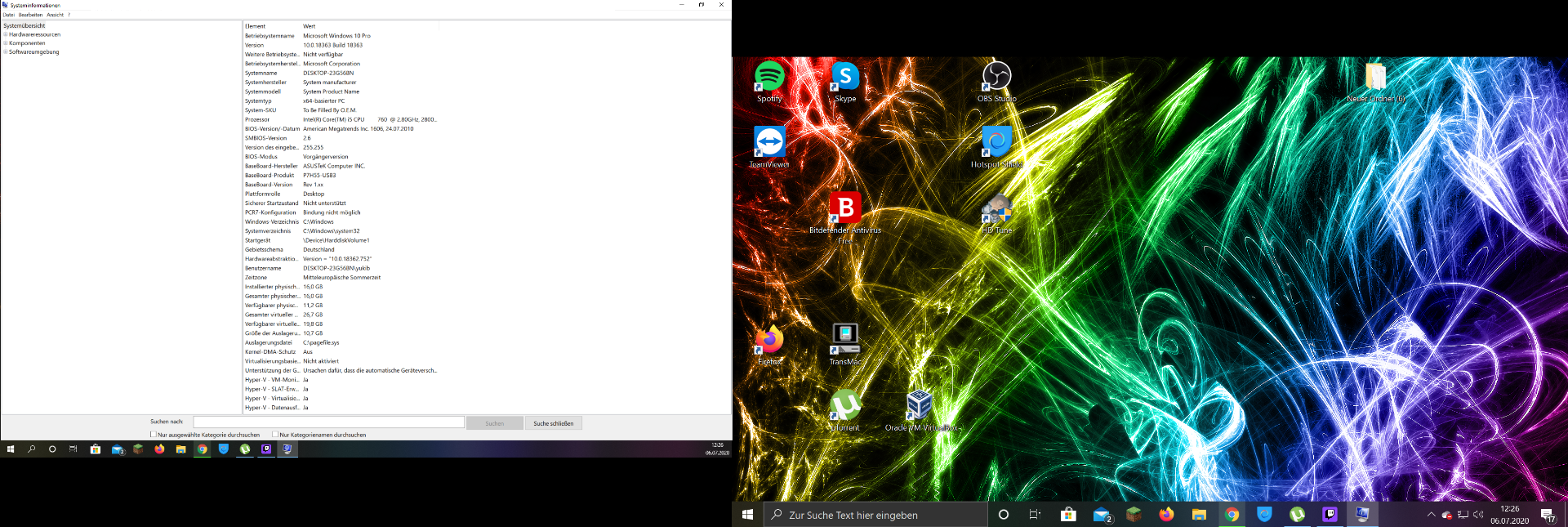Click the Element column header
The width and height of the screenshot is (1568, 527).
(x=272, y=26)
